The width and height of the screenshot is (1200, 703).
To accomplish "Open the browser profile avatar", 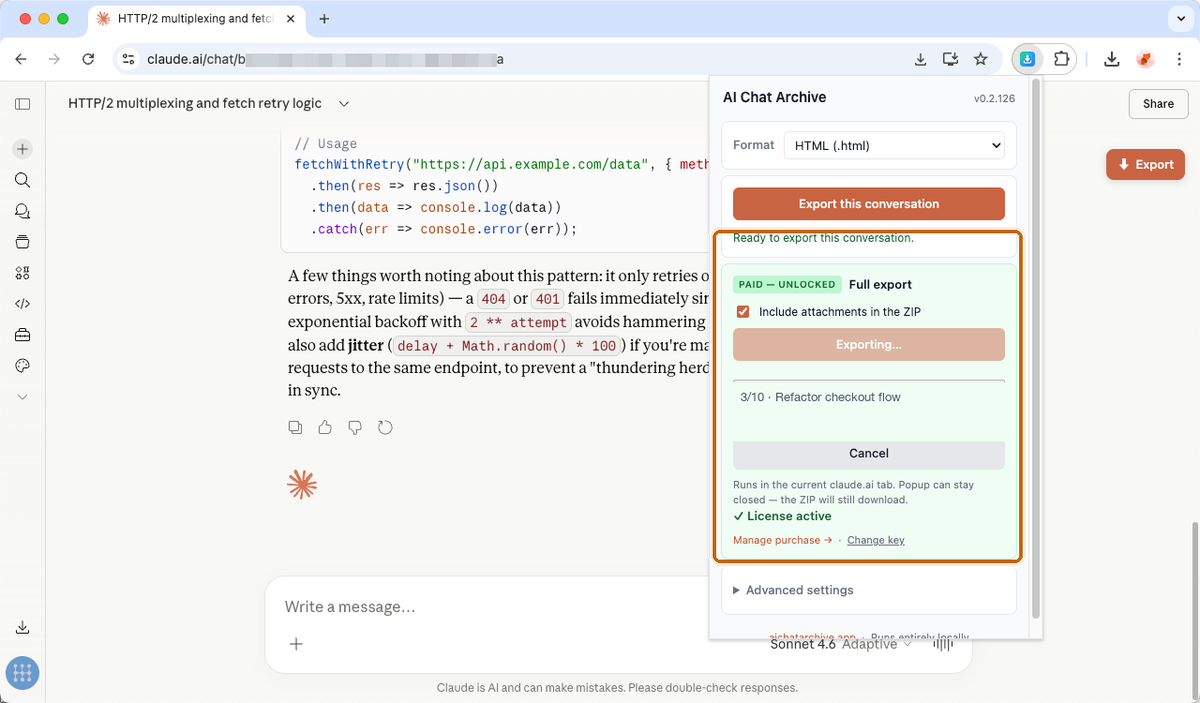I will pos(1146,59).
